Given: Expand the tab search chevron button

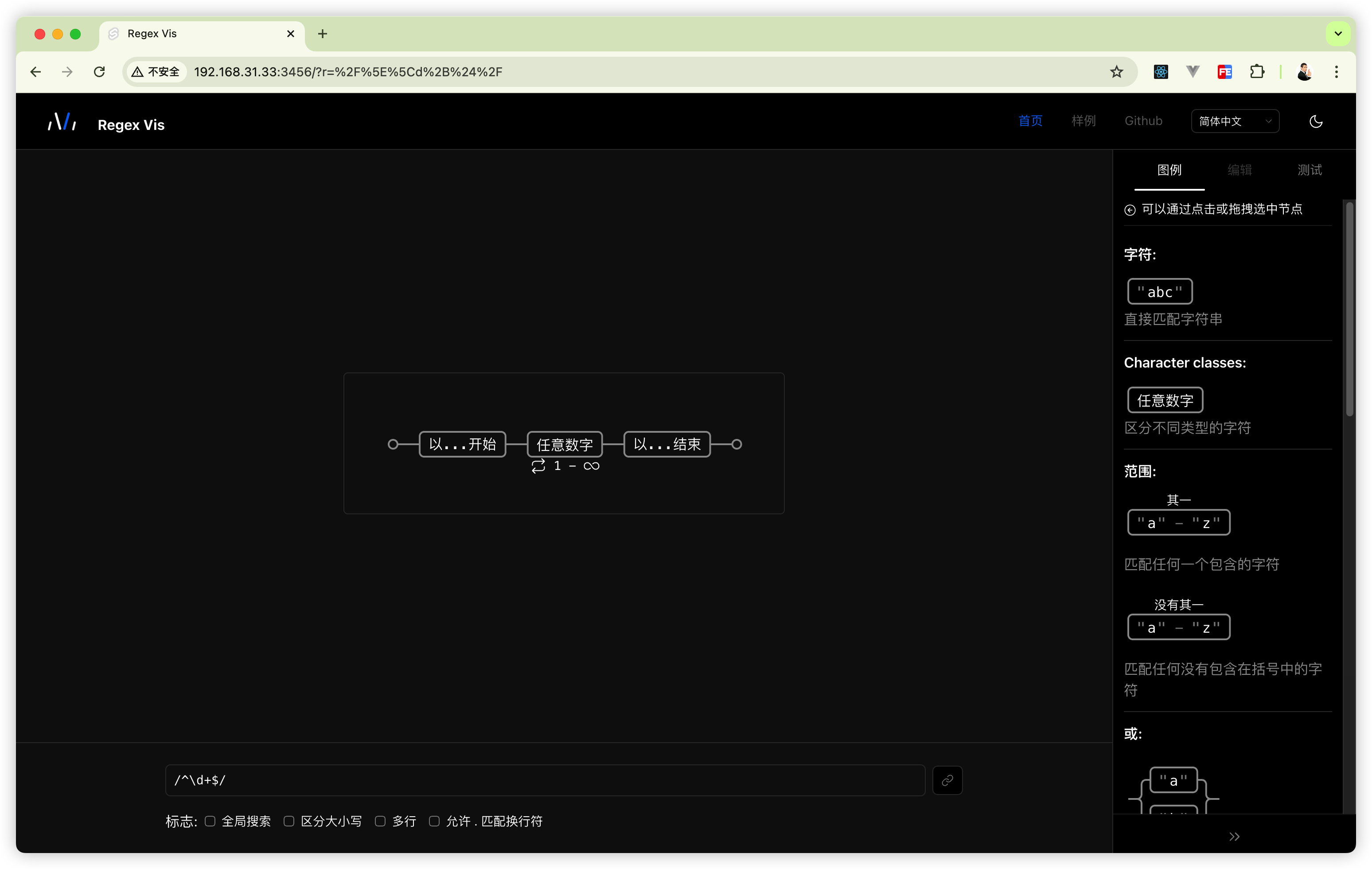Looking at the screenshot, I should (1338, 34).
